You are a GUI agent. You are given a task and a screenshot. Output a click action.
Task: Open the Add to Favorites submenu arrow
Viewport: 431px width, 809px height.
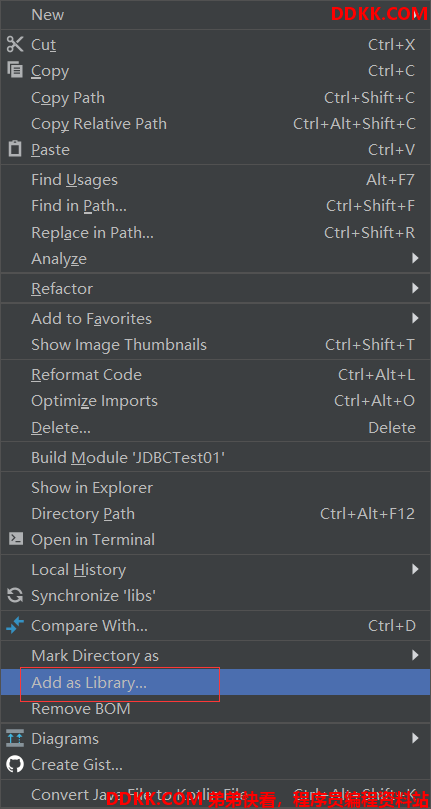pos(415,318)
